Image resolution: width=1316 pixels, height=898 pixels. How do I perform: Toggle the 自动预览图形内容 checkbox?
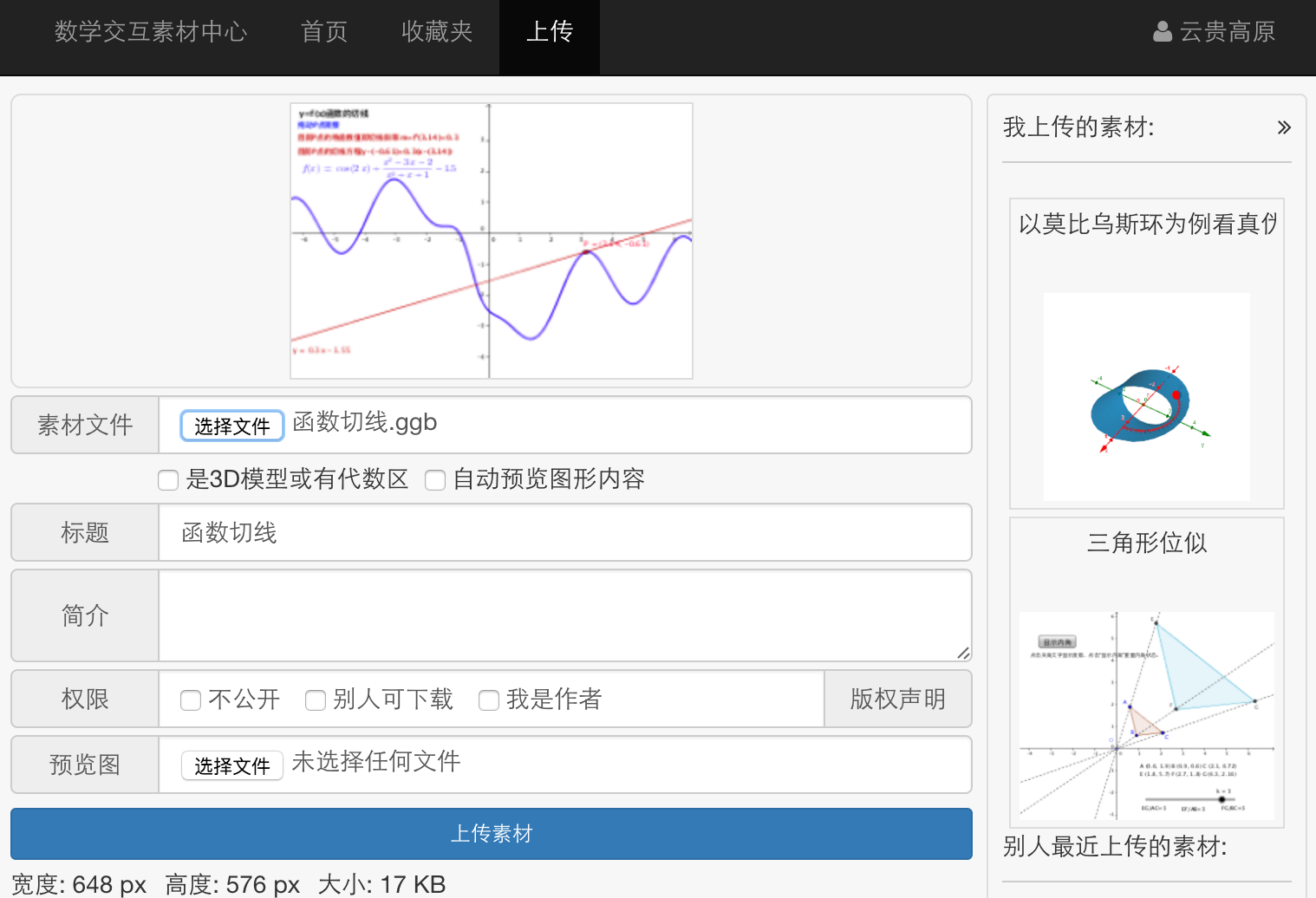(x=435, y=480)
